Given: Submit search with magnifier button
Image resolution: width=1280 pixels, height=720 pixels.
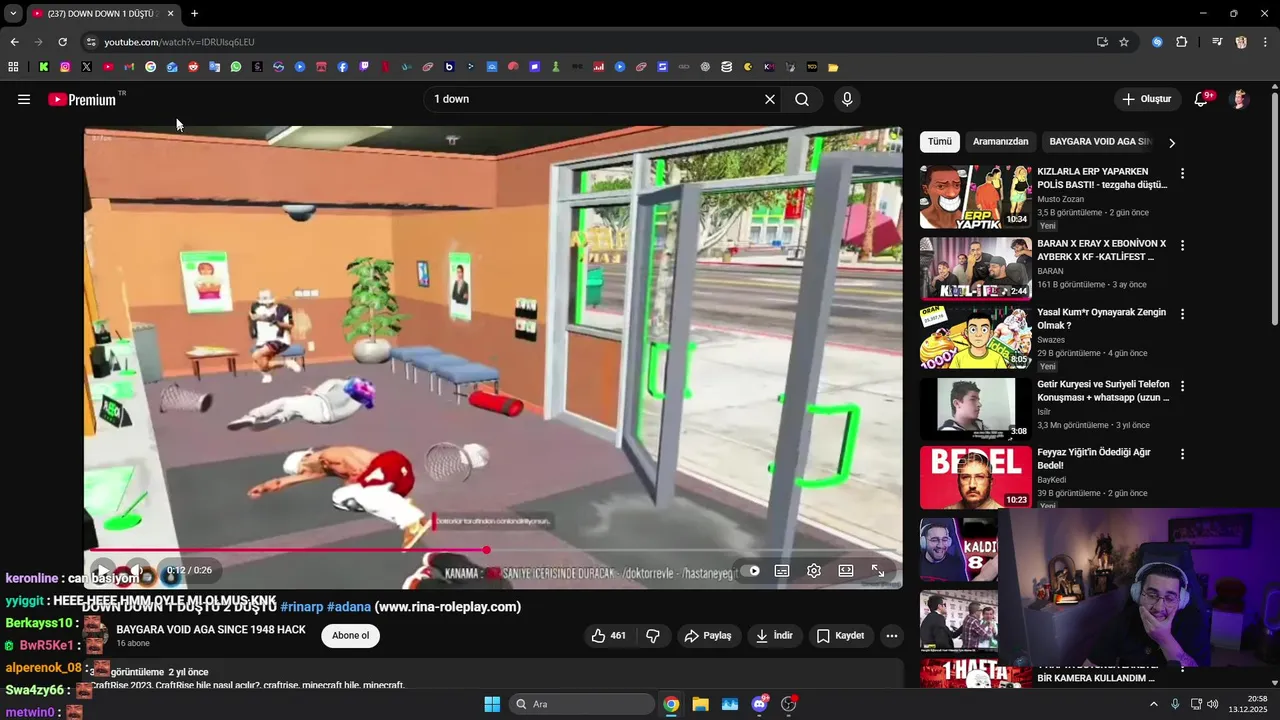Looking at the screenshot, I should (802, 99).
